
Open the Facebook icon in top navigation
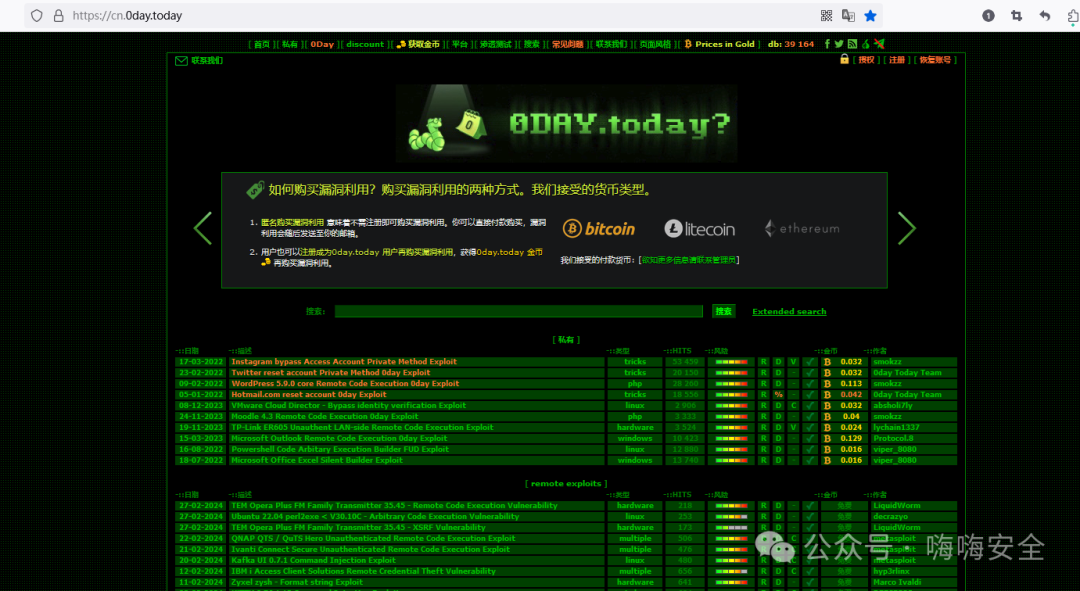[x=827, y=44]
